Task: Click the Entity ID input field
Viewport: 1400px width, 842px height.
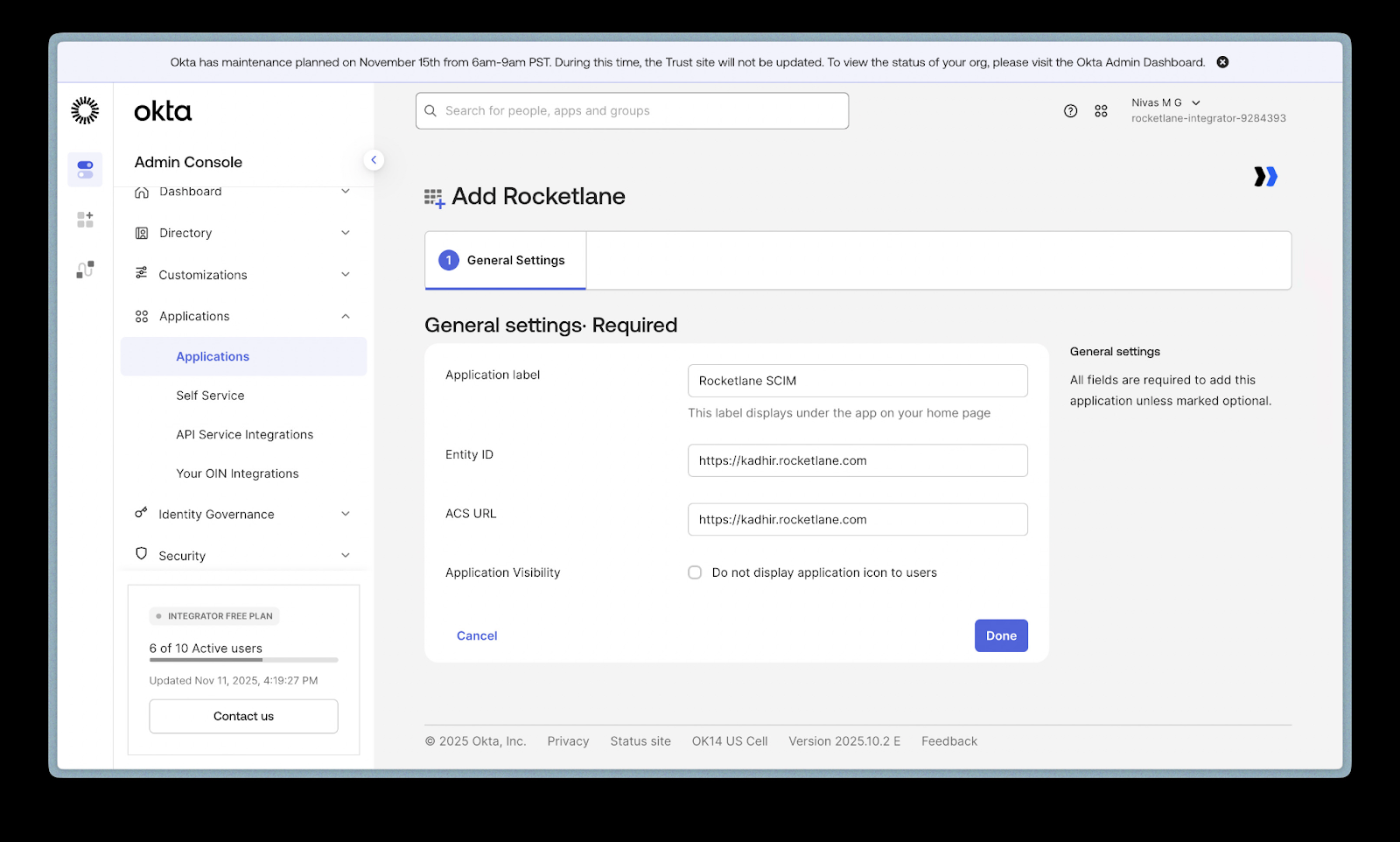Action: [x=857, y=460]
